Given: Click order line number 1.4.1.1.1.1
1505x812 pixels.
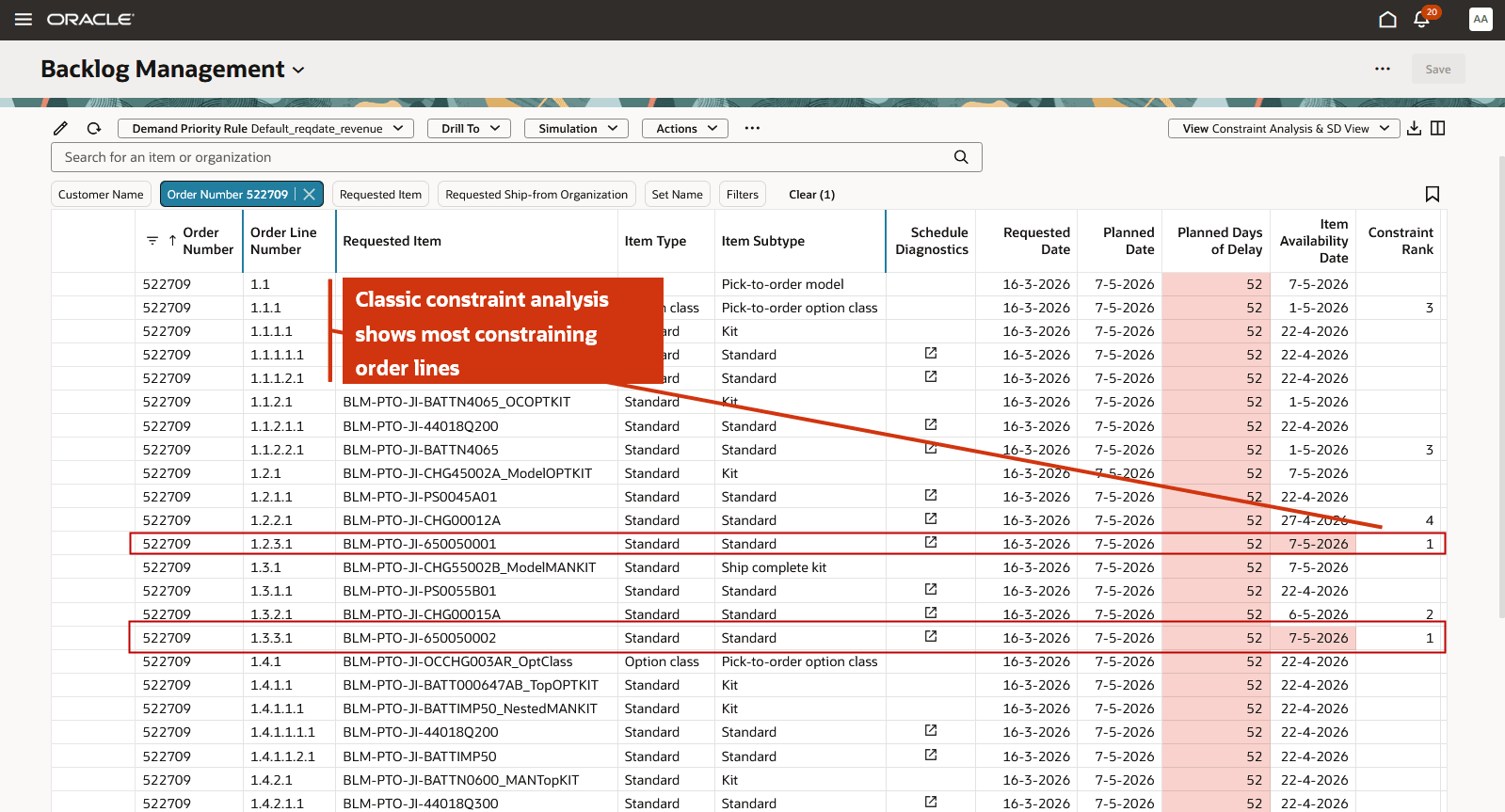Looking at the screenshot, I should (282, 731).
